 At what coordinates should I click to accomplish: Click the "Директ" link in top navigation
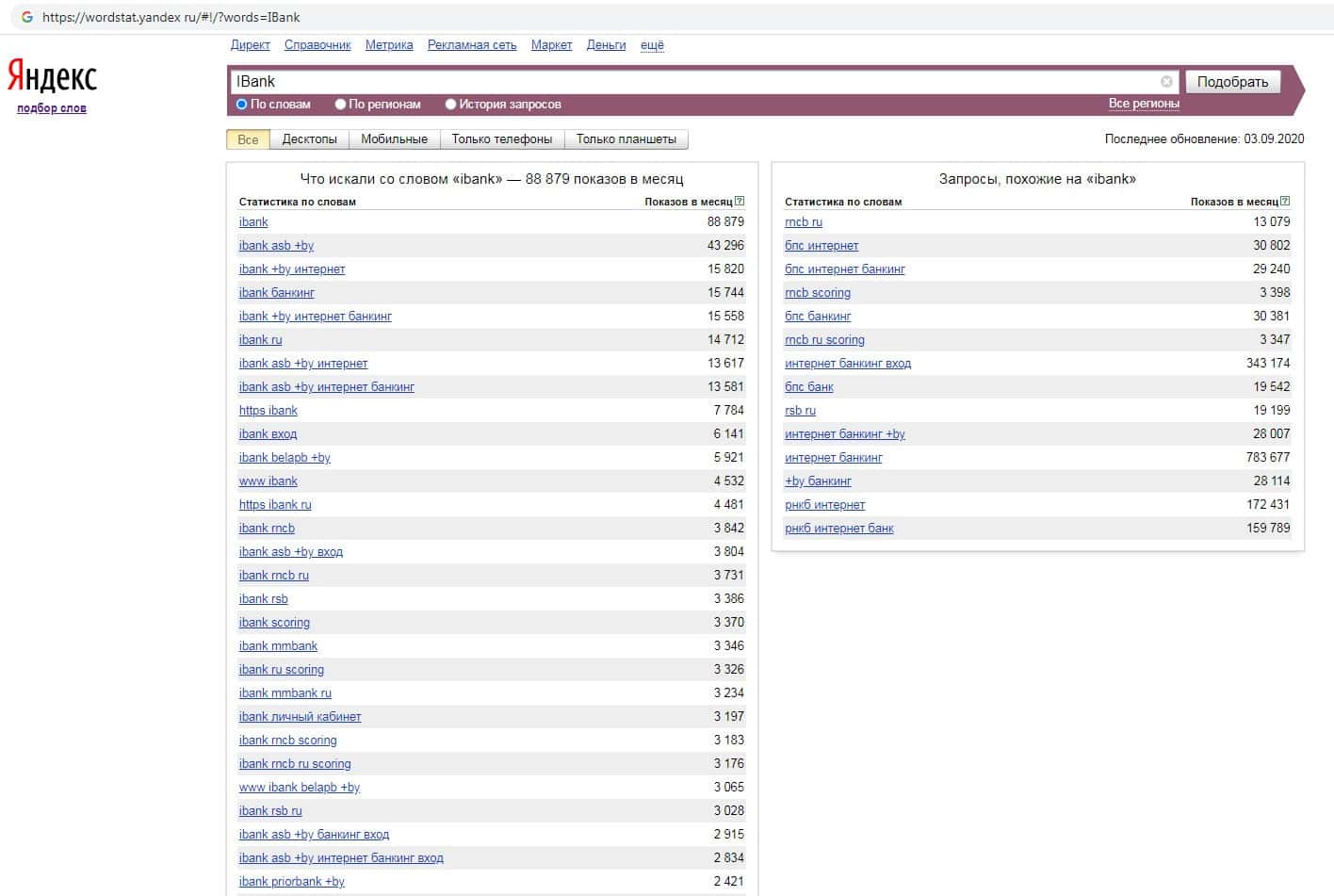[x=250, y=45]
